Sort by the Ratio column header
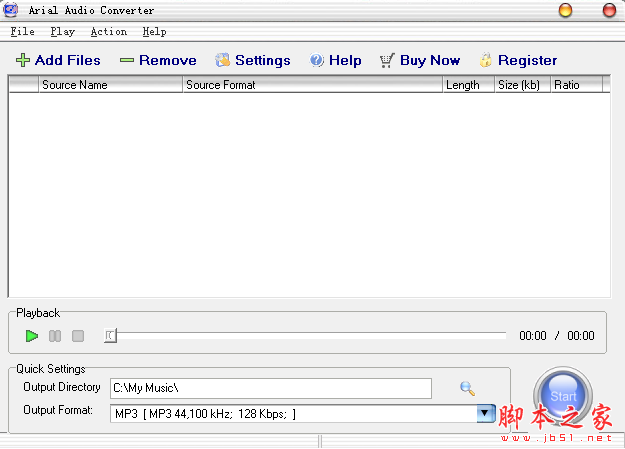 tap(576, 85)
